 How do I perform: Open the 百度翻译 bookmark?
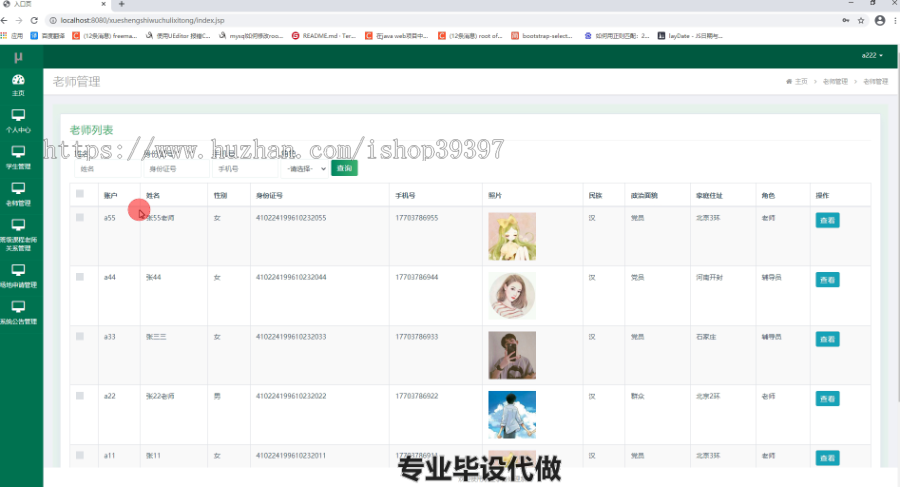coord(48,36)
